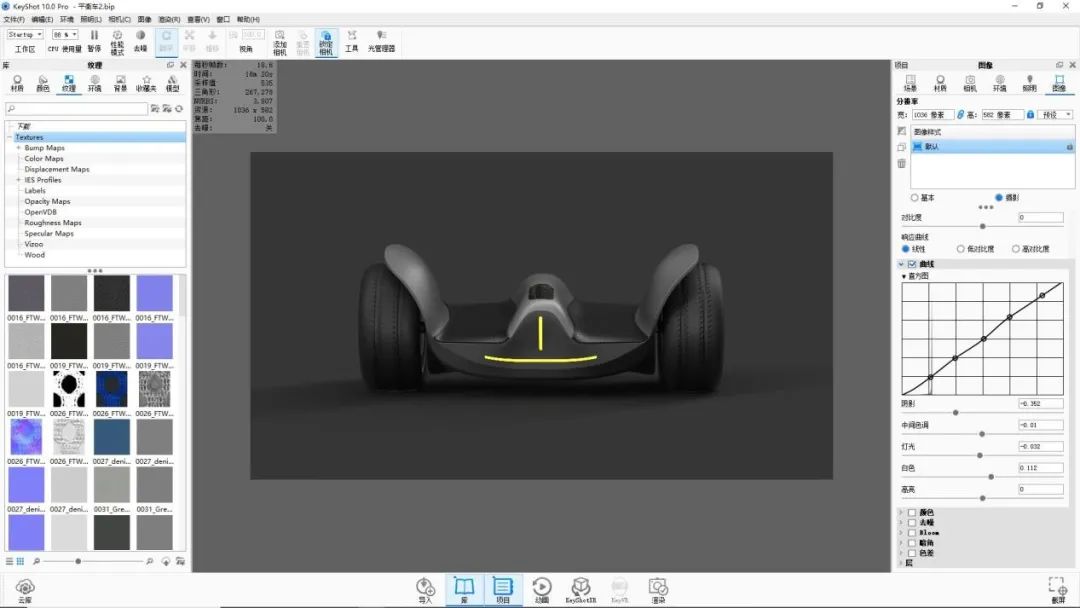The image size is (1080, 608).
Task: Open the Import (导入) icon in bottom bar
Action: (x=426, y=589)
